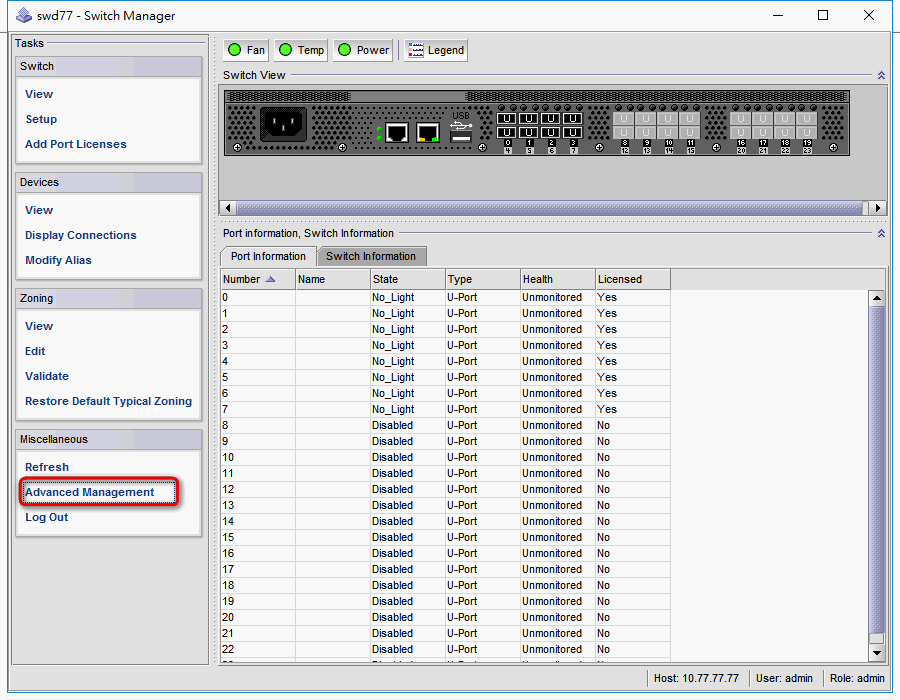
Task: Select port 4 in the switch view
Action: click(506, 133)
